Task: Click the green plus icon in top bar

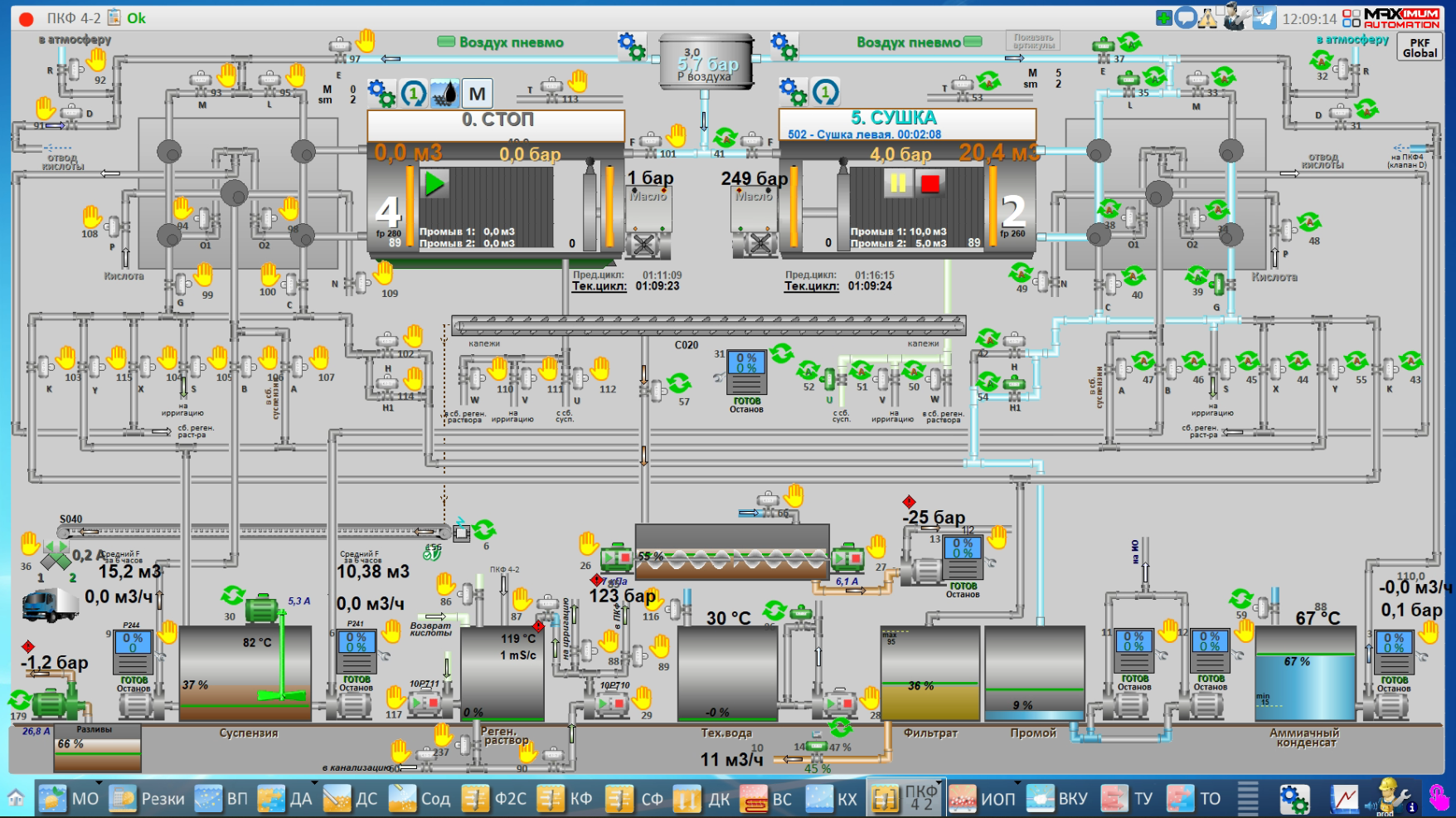Action: tap(1164, 17)
